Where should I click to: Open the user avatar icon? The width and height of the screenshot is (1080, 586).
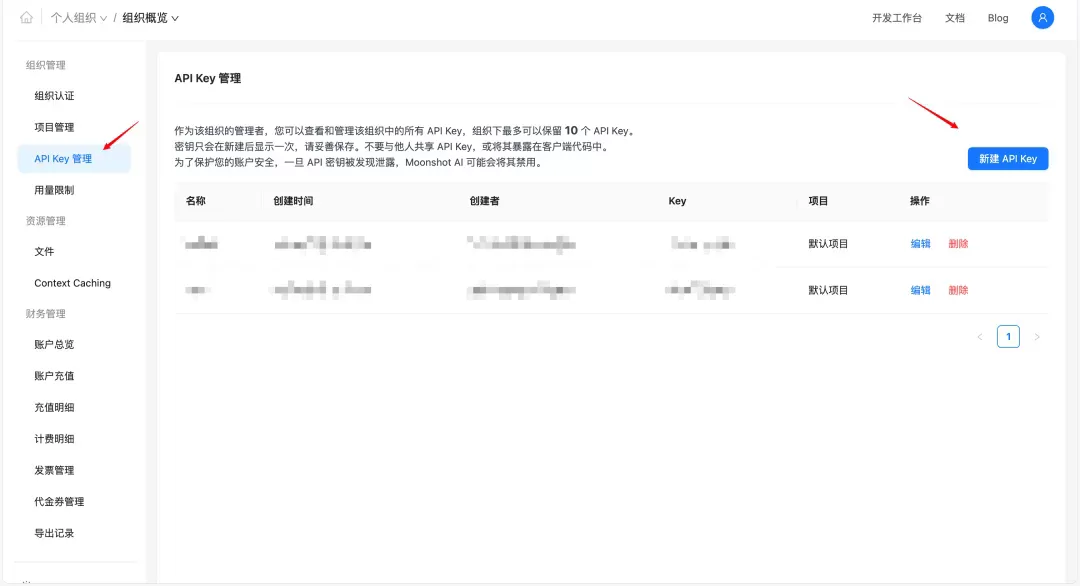[x=1042, y=18]
